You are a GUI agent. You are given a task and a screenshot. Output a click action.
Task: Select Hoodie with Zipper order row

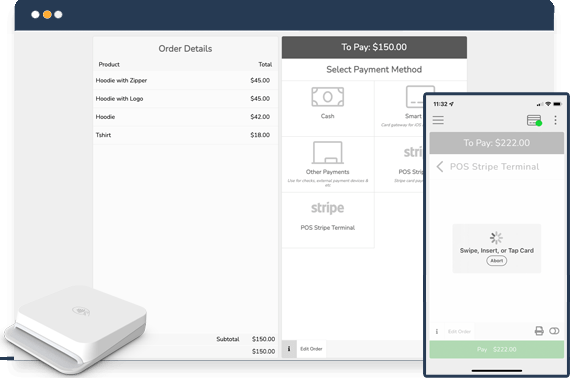click(185, 80)
